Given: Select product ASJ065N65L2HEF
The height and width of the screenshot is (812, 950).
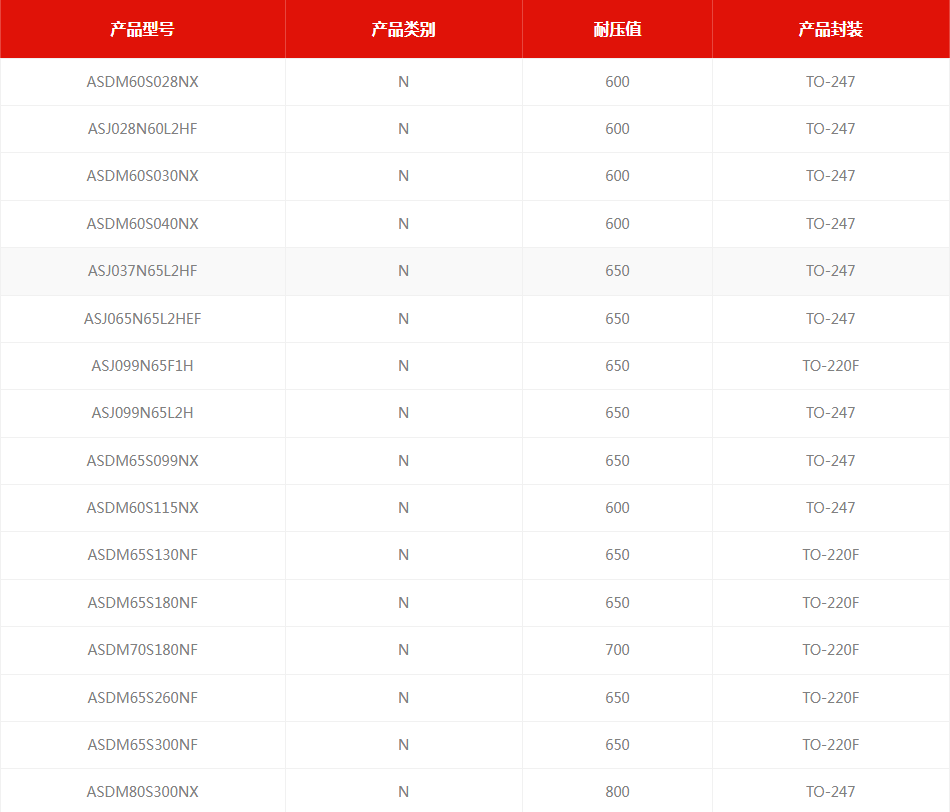Looking at the screenshot, I should coord(142,319).
